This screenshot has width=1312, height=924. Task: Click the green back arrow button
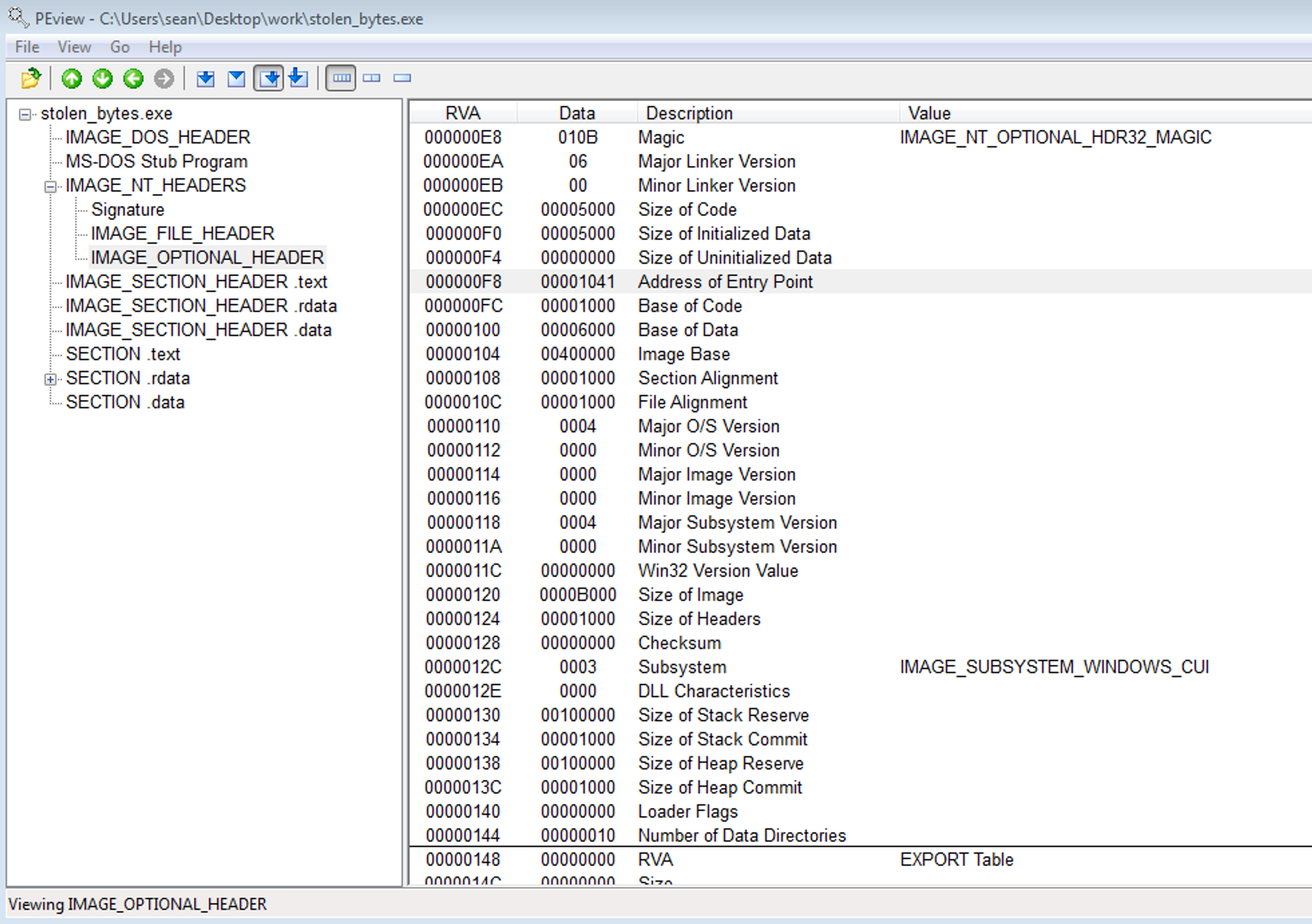click(x=133, y=79)
